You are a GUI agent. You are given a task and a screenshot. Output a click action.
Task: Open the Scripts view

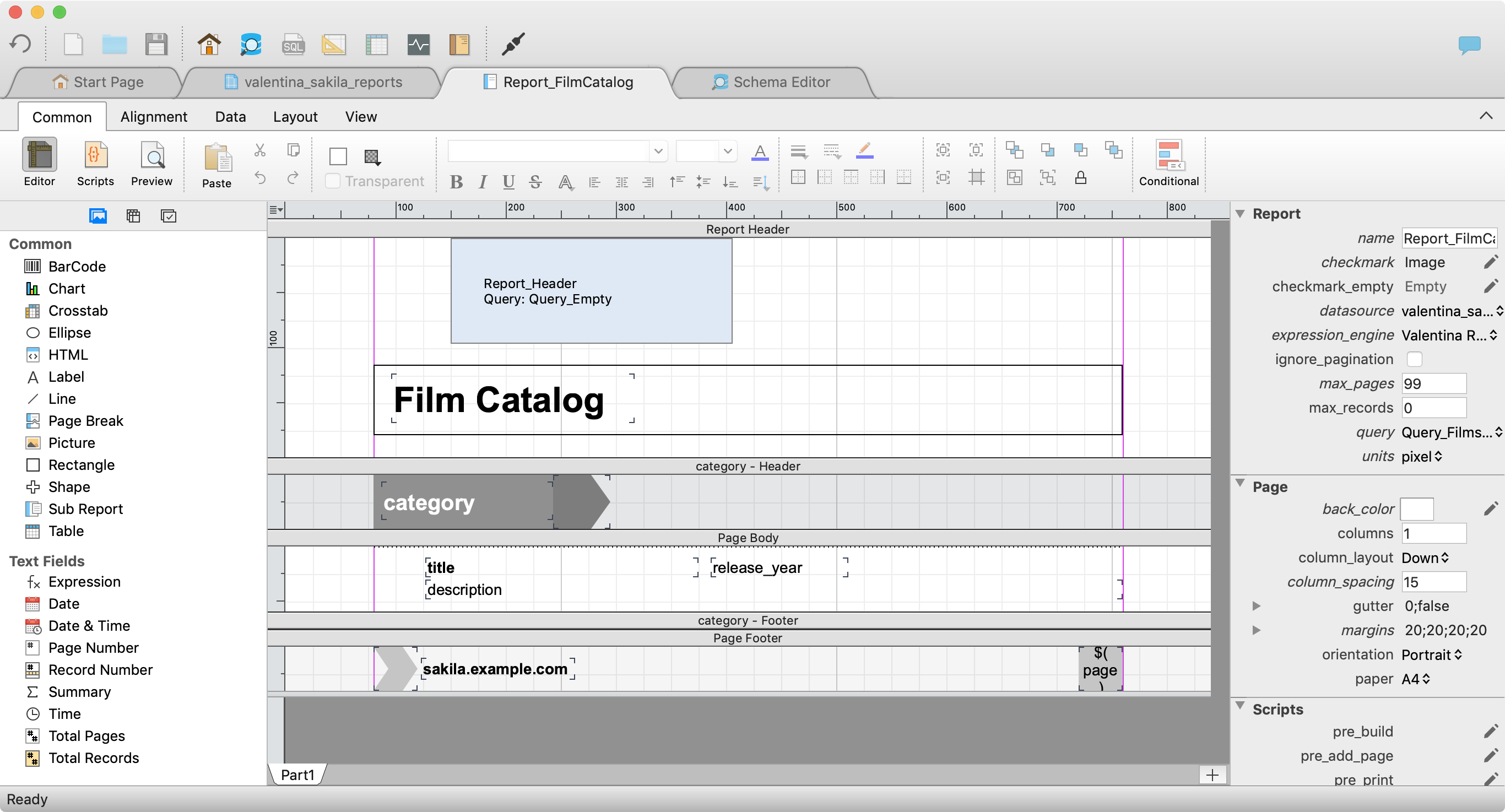click(95, 163)
